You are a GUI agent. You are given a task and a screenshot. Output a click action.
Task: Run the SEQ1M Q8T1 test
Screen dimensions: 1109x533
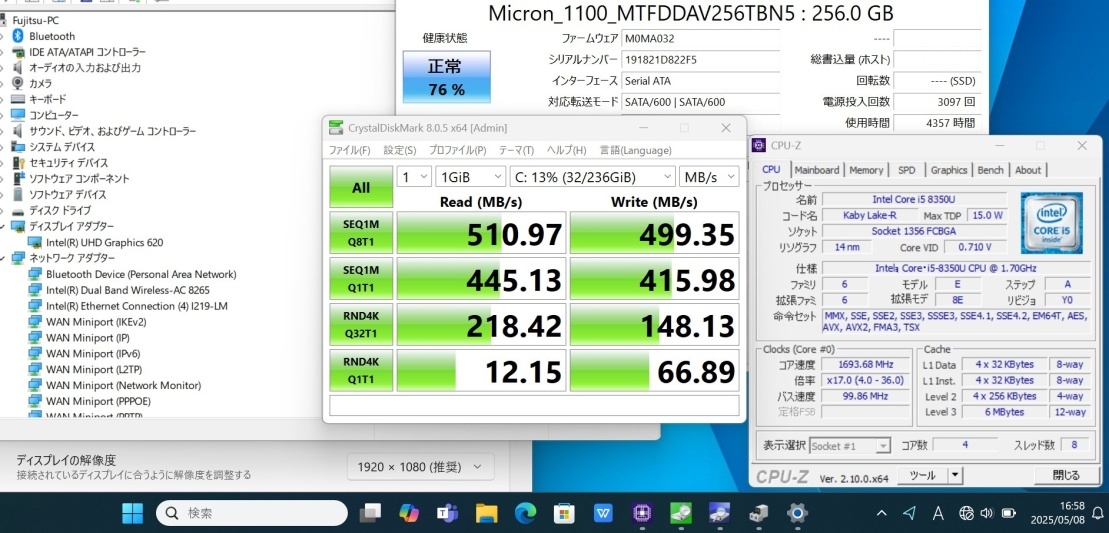click(361, 233)
